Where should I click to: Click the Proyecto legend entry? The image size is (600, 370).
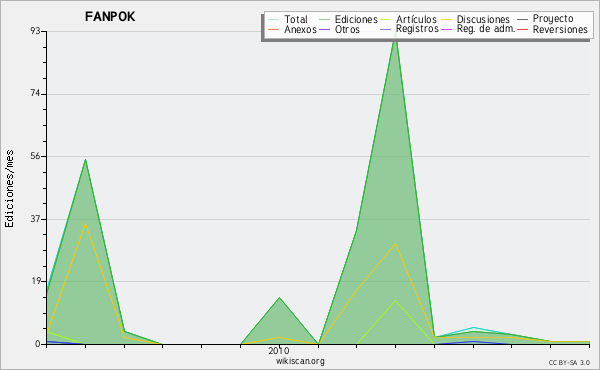(x=545, y=19)
